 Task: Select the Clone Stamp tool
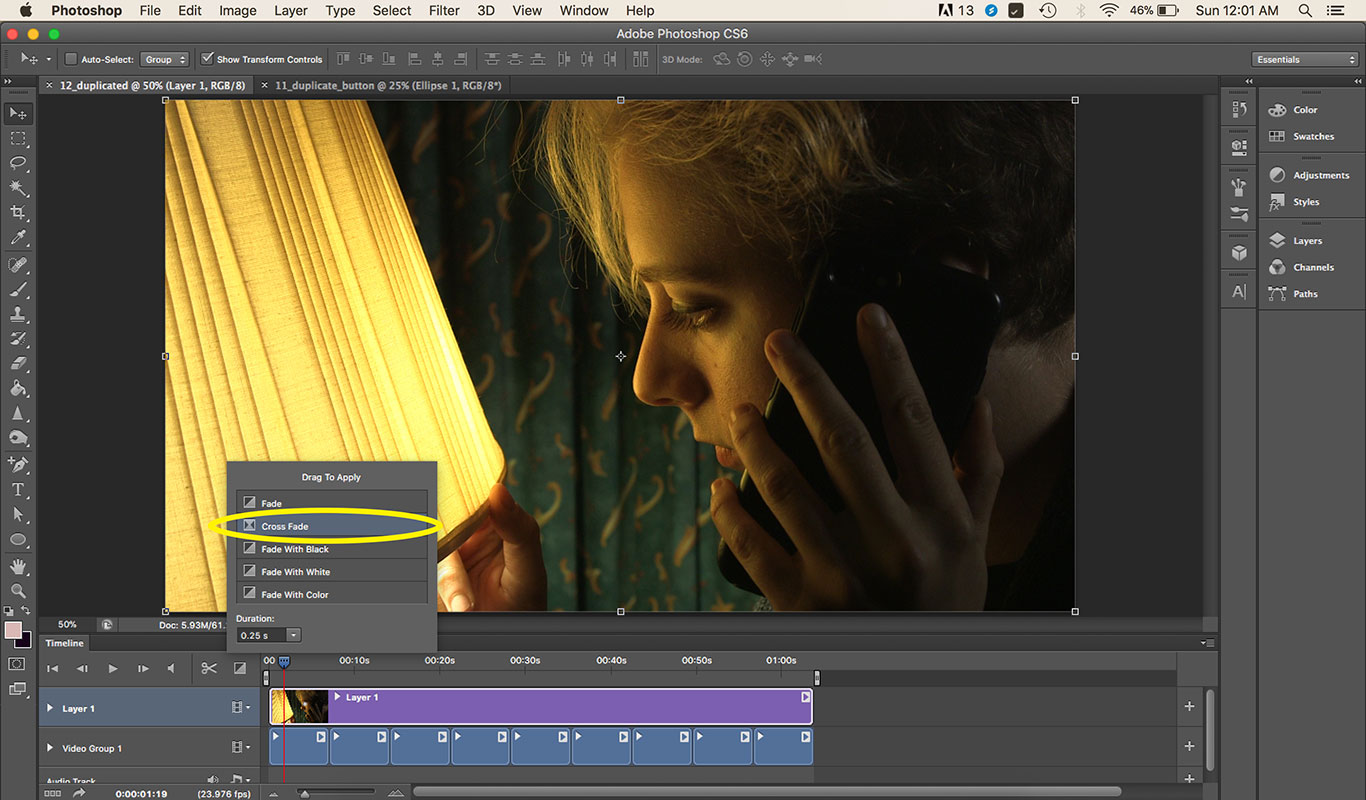click(x=18, y=314)
